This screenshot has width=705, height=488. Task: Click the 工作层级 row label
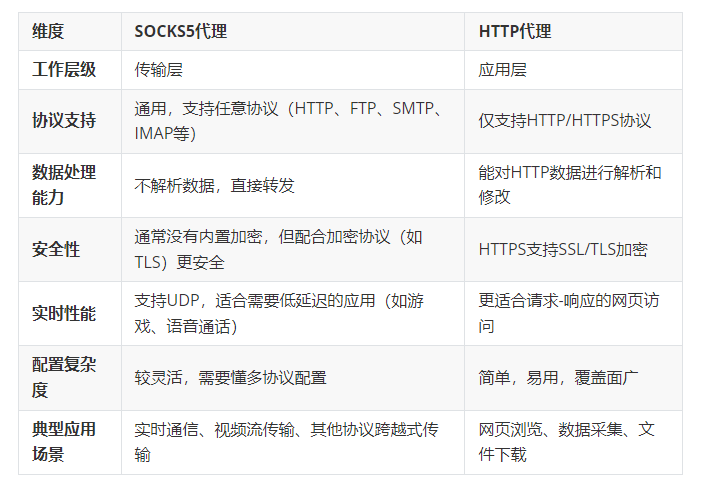64,70
